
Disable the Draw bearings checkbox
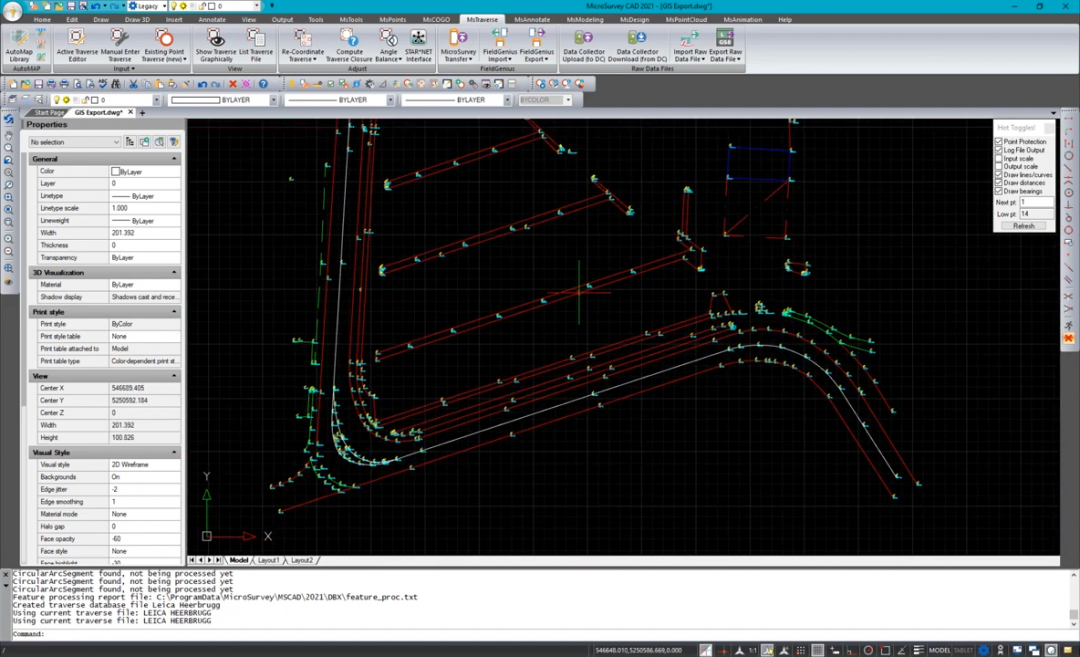999,191
